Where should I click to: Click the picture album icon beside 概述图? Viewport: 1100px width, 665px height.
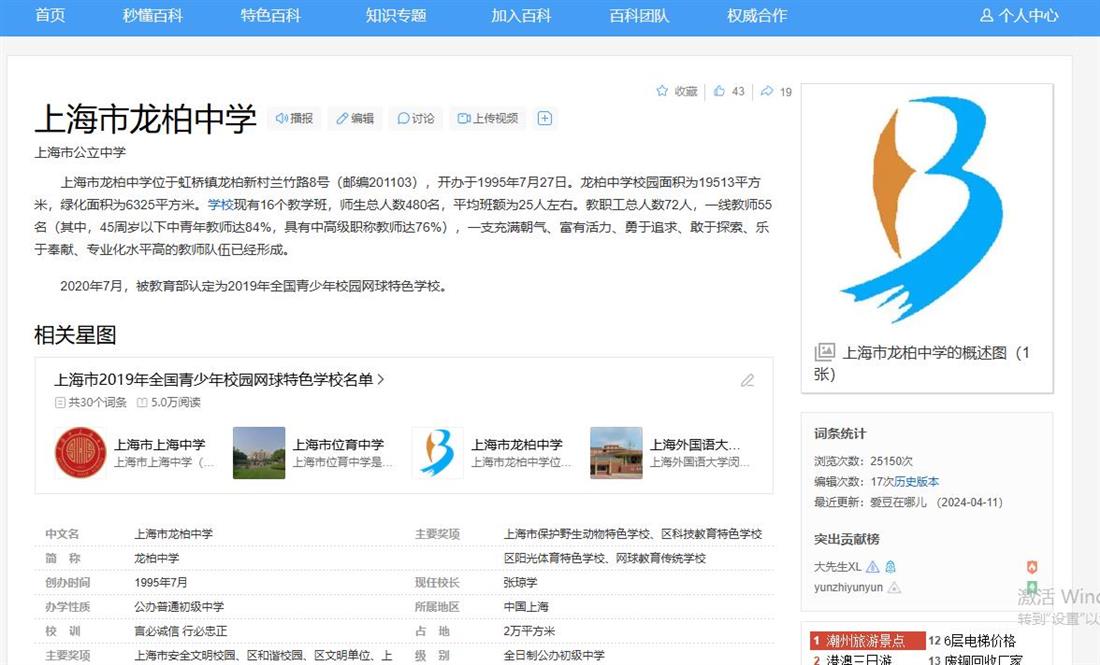pyautogui.click(x=824, y=351)
